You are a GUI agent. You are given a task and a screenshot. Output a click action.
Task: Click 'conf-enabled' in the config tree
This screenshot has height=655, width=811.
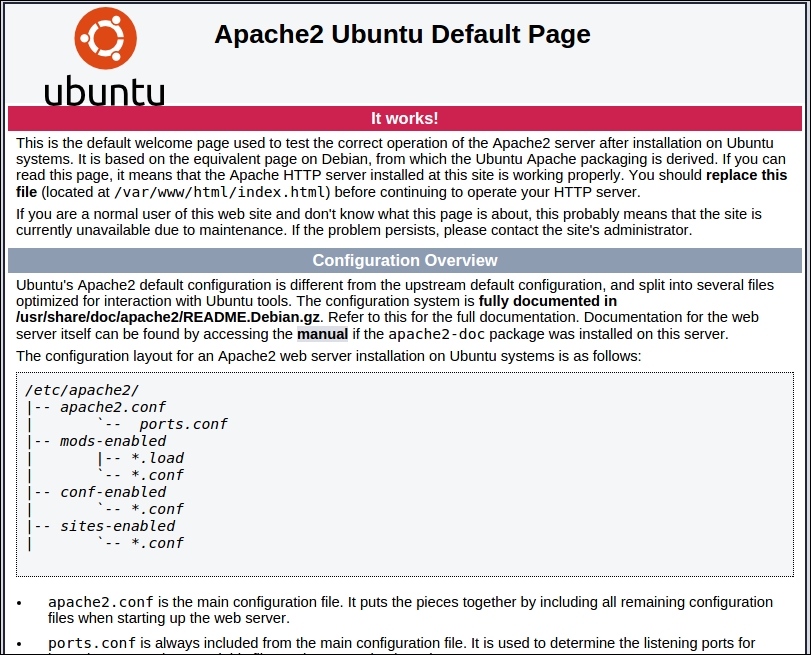113,492
